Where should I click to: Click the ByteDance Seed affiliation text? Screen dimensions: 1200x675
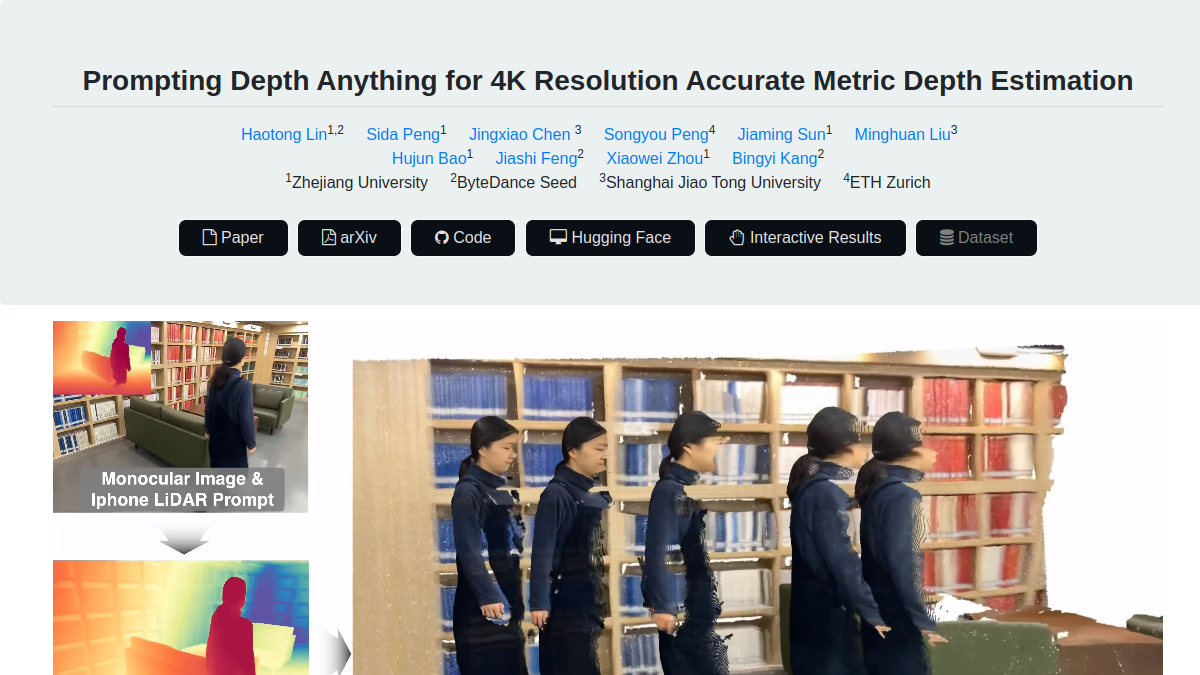(517, 182)
